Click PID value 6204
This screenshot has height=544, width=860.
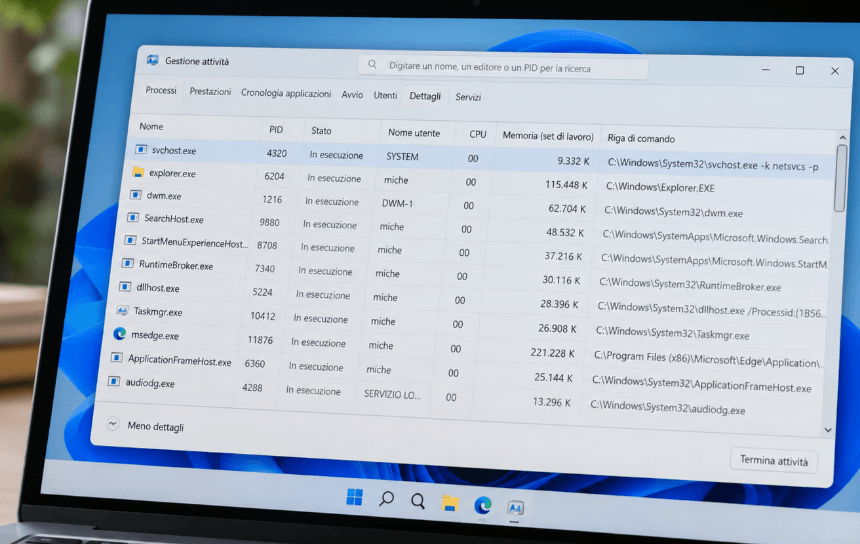[274, 176]
